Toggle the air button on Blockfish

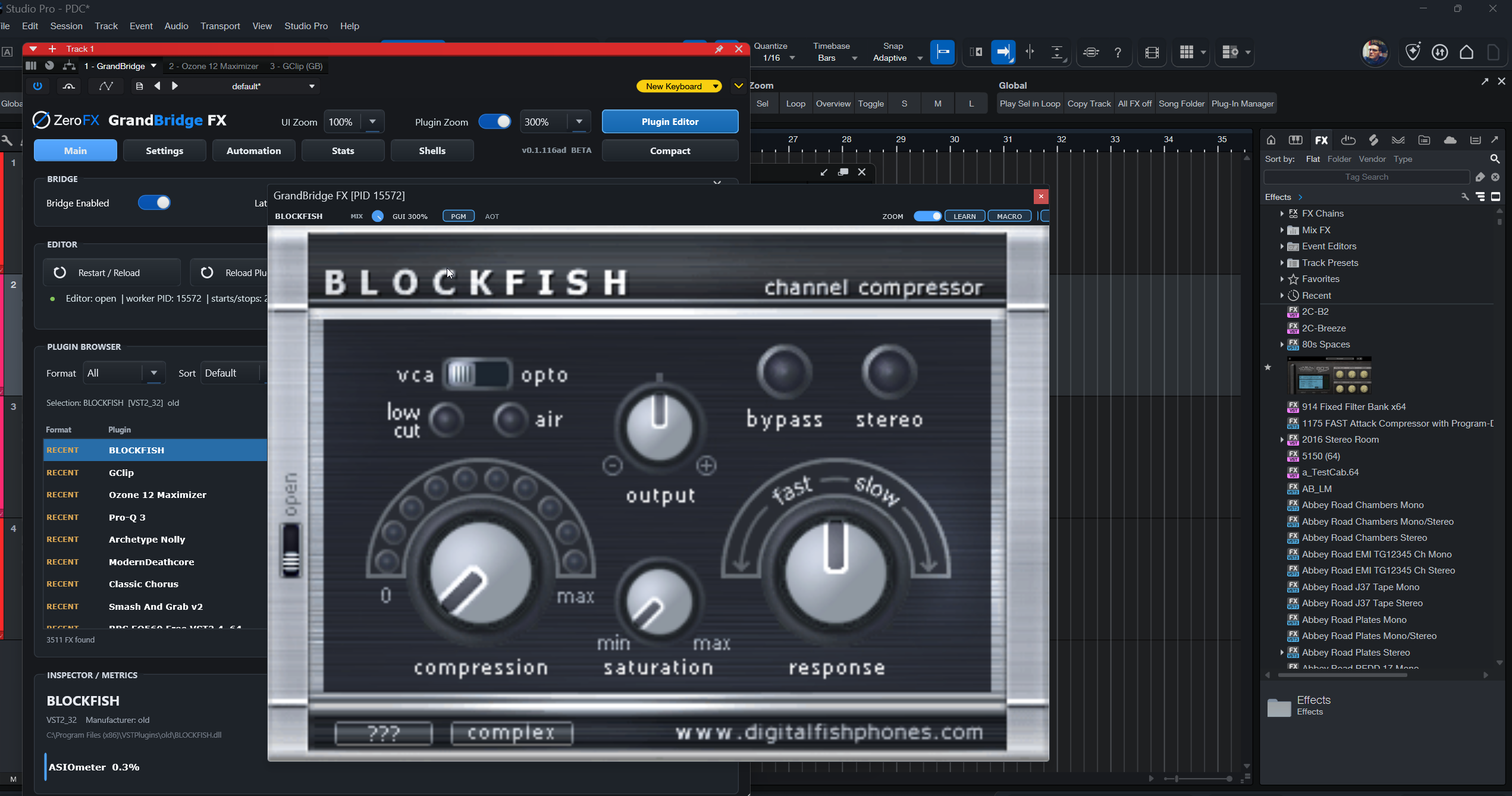point(510,419)
